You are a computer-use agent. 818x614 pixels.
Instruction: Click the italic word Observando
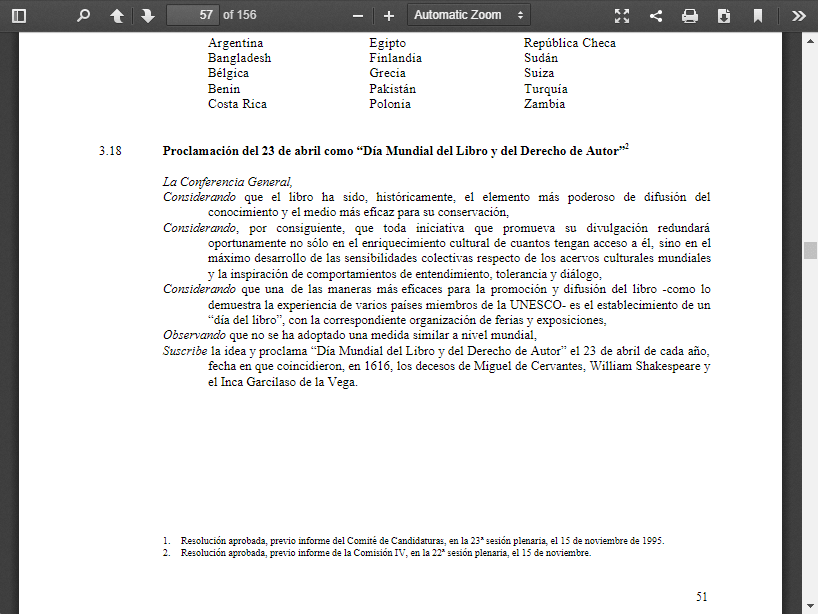tap(194, 335)
